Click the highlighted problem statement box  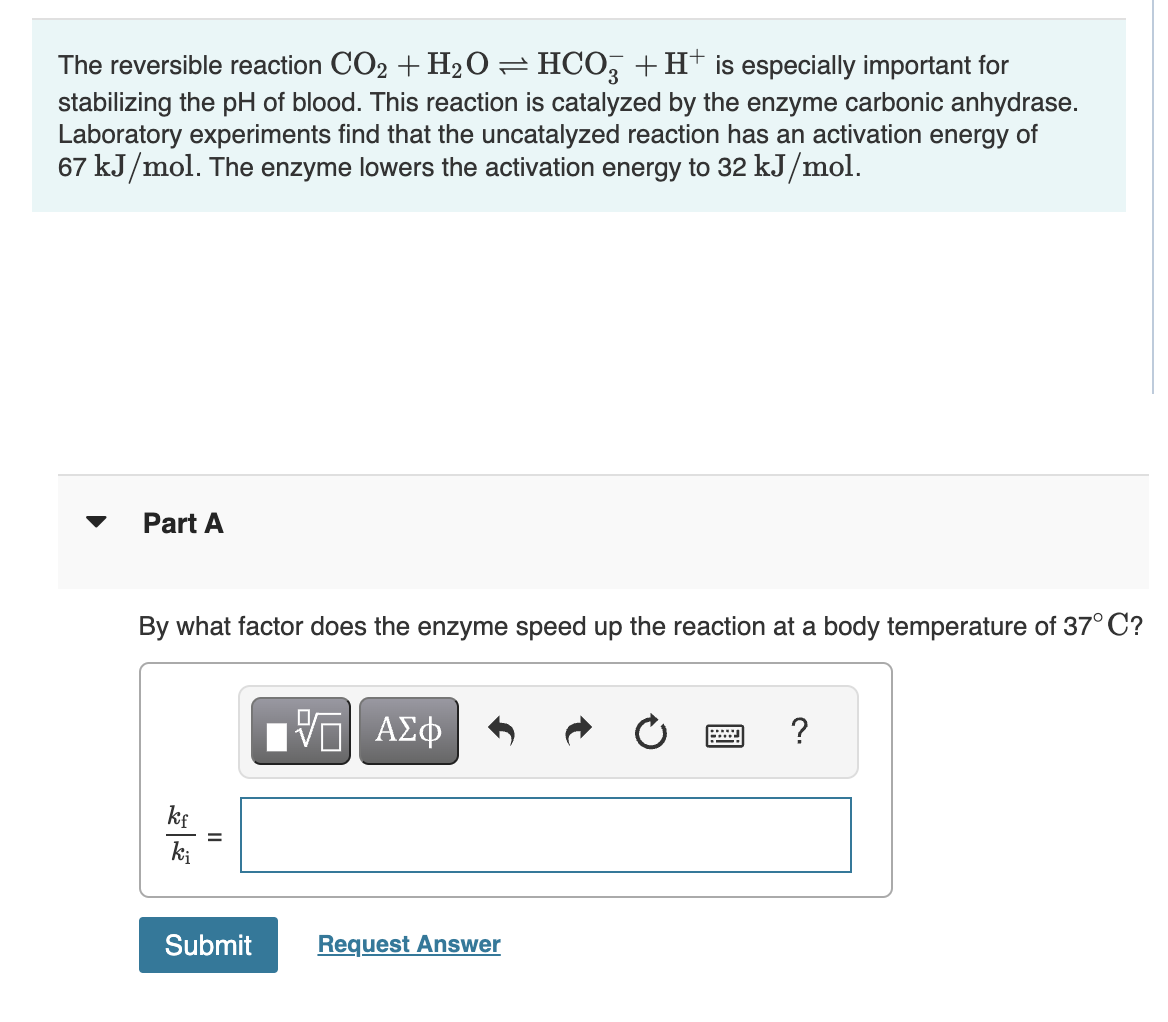click(578, 115)
